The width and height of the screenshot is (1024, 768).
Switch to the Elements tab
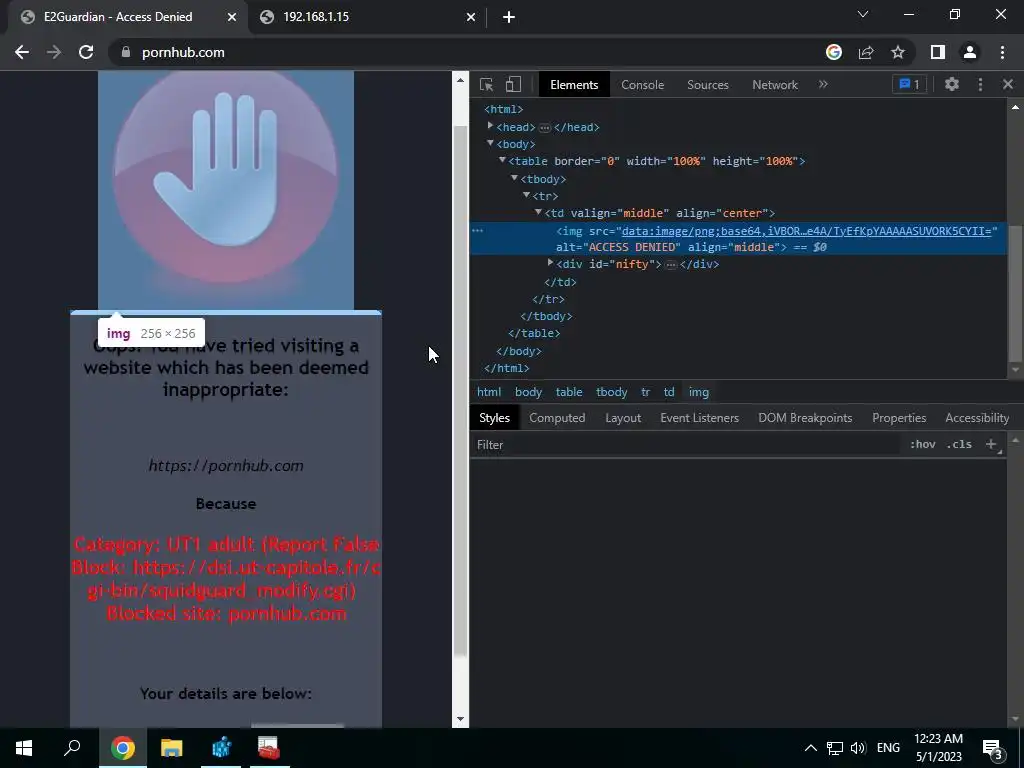[574, 85]
